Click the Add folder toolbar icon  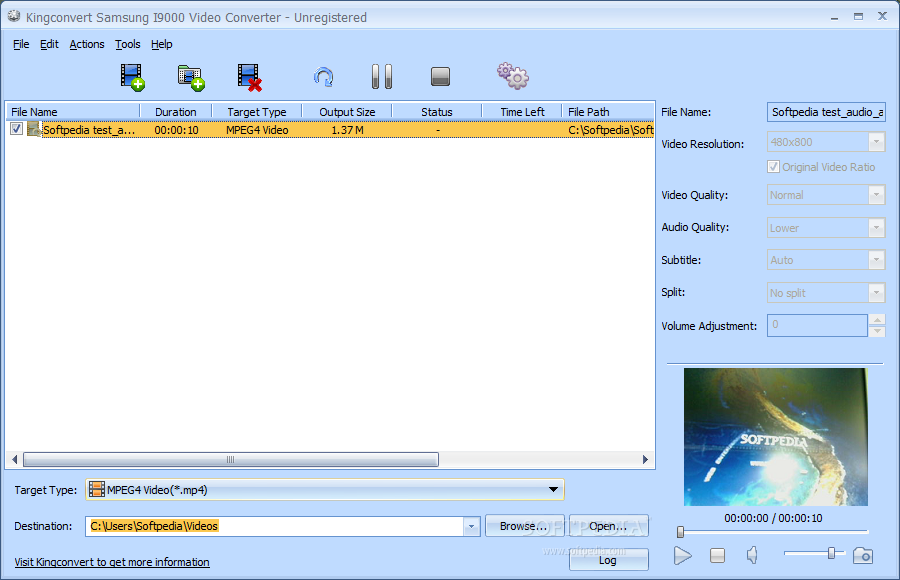[x=191, y=78]
